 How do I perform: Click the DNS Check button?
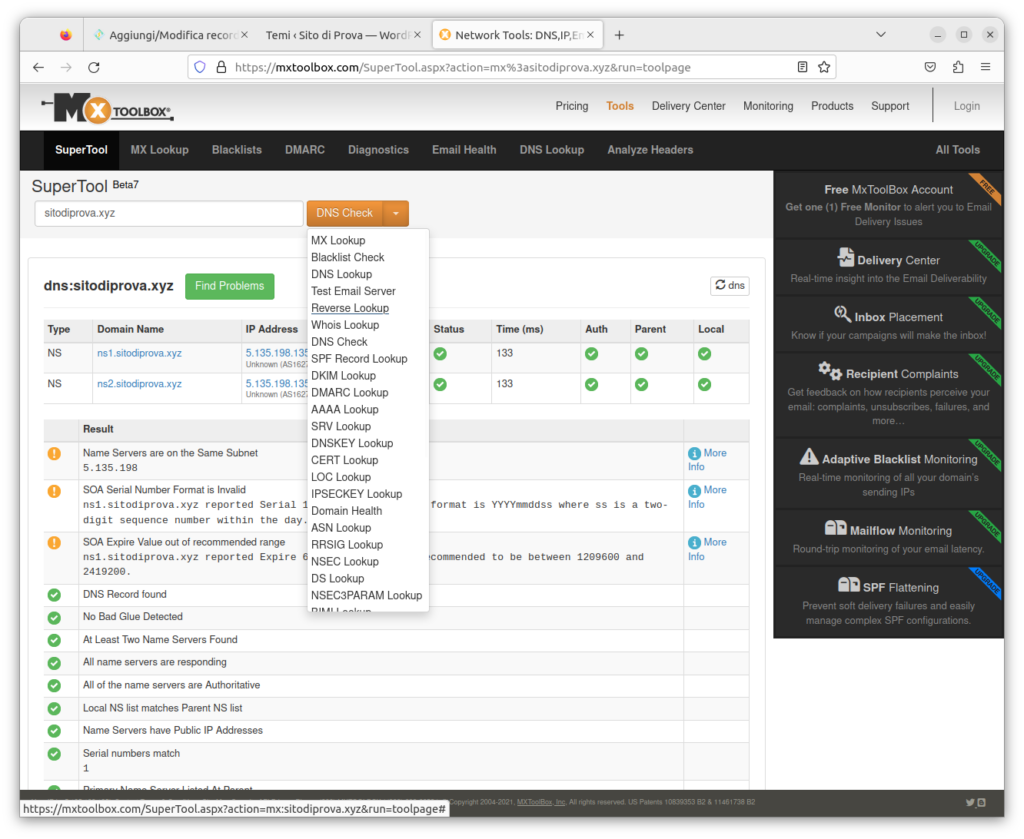point(345,214)
